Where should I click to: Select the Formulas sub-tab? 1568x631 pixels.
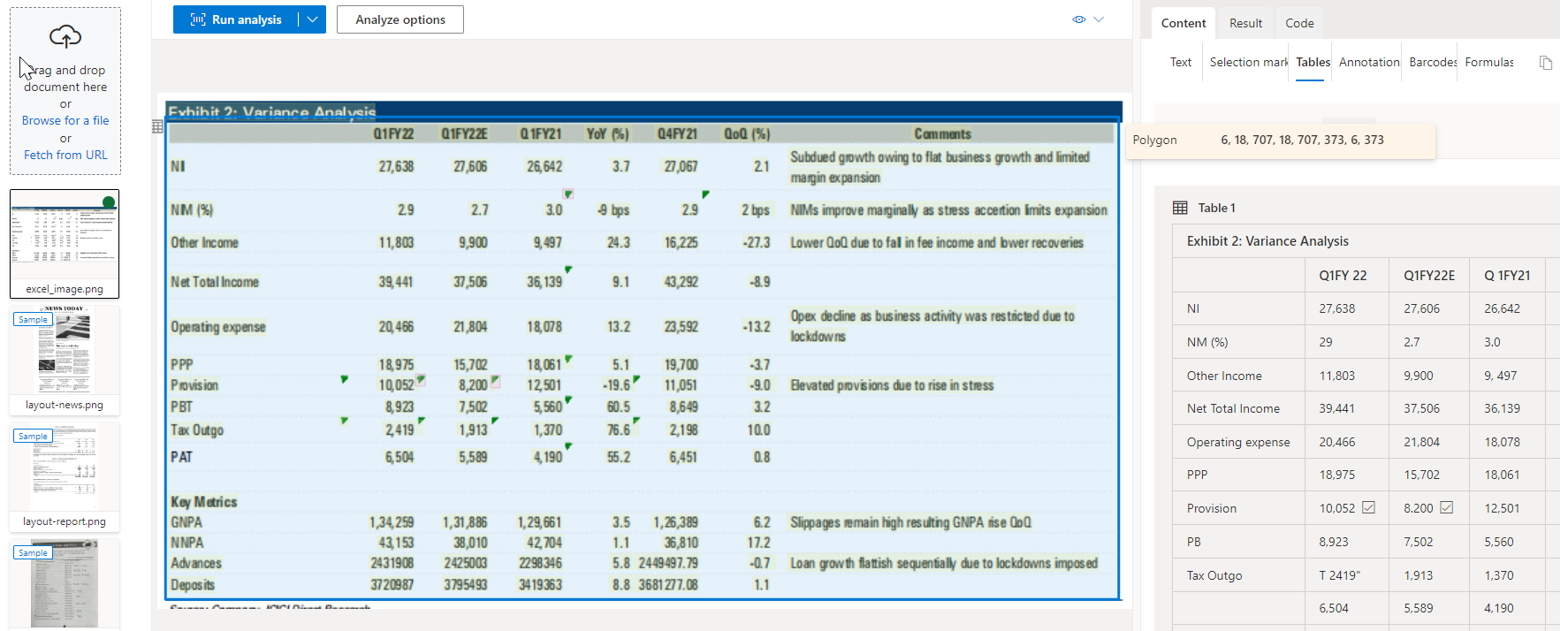click(1489, 62)
